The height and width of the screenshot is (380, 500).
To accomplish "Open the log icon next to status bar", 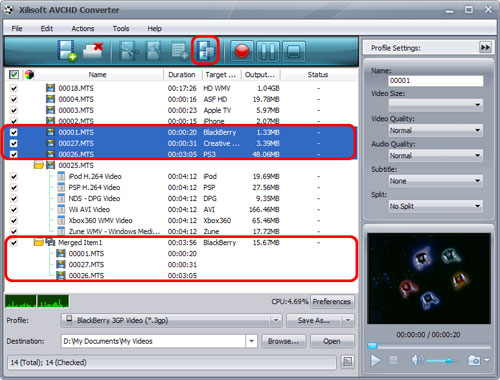I will (347, 362).
